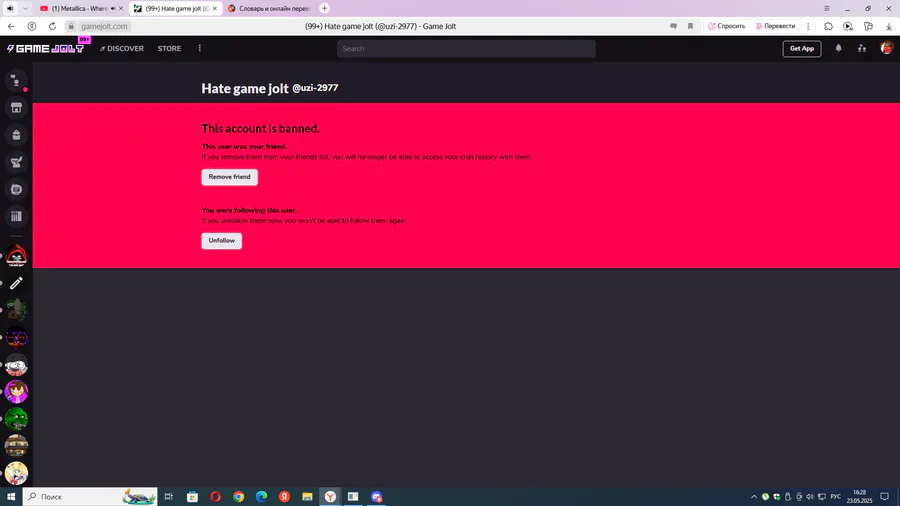This screenshot has width=900, height=506.
Task: Reload the current page
Action: (52, 26)
